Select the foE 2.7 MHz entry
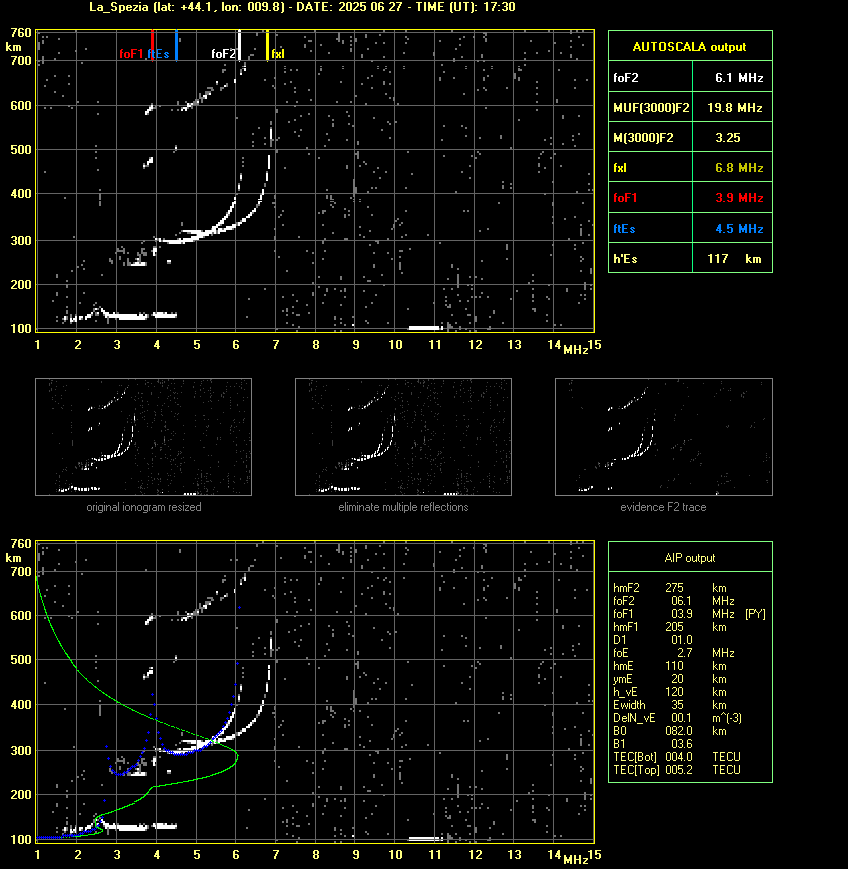 673,653
